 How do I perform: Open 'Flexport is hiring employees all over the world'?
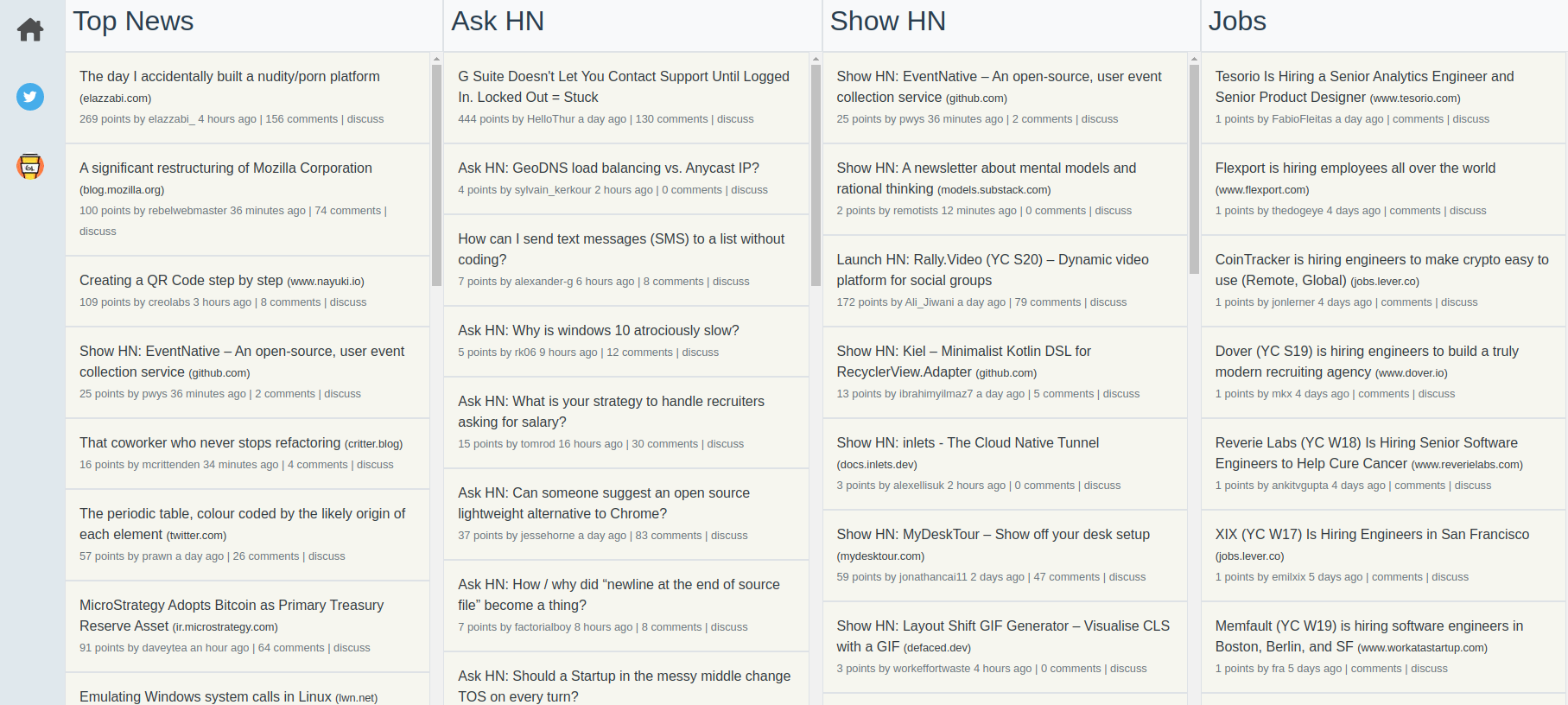click(x=1355, y=168)
